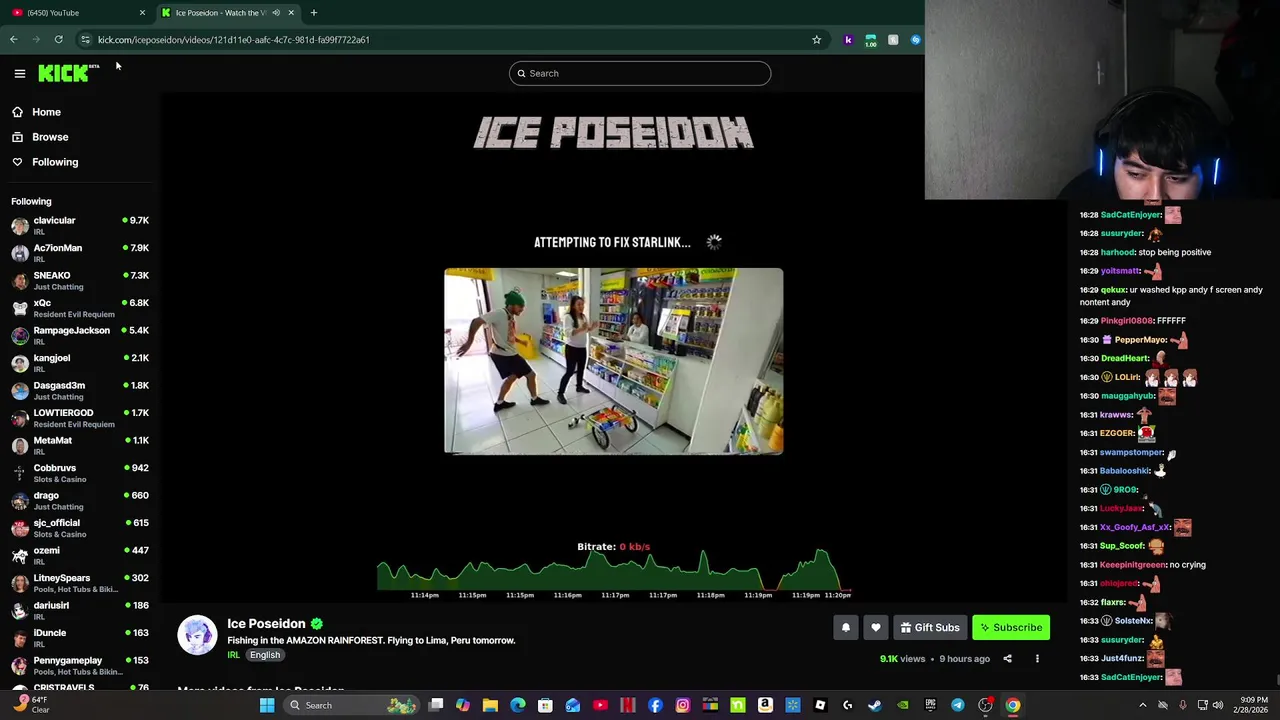This screenshot has height=720, width=1280.
Task: Open the Kick hamburger sidebar menu
Action: (19, 73)
